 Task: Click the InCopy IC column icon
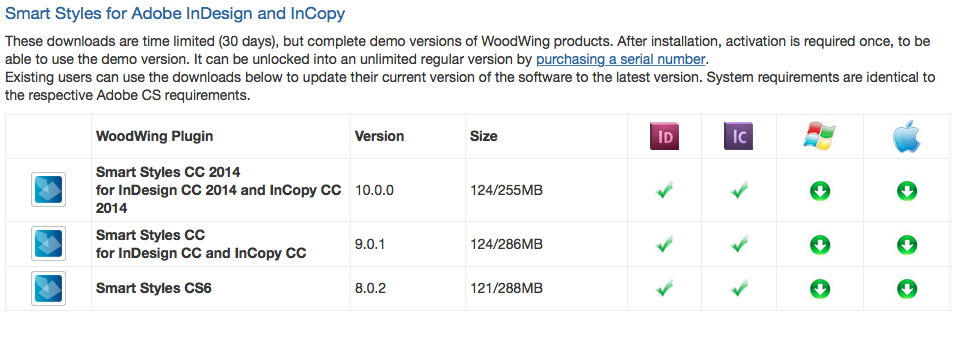739,137
